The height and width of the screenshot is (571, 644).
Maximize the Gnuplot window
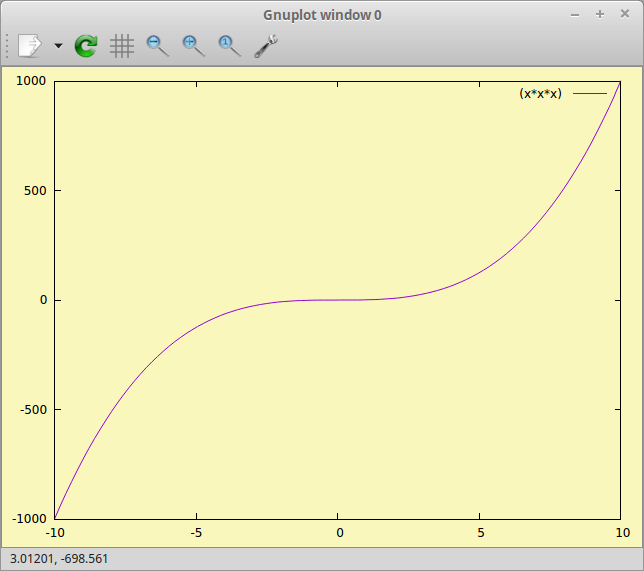[x=600, y=15]
